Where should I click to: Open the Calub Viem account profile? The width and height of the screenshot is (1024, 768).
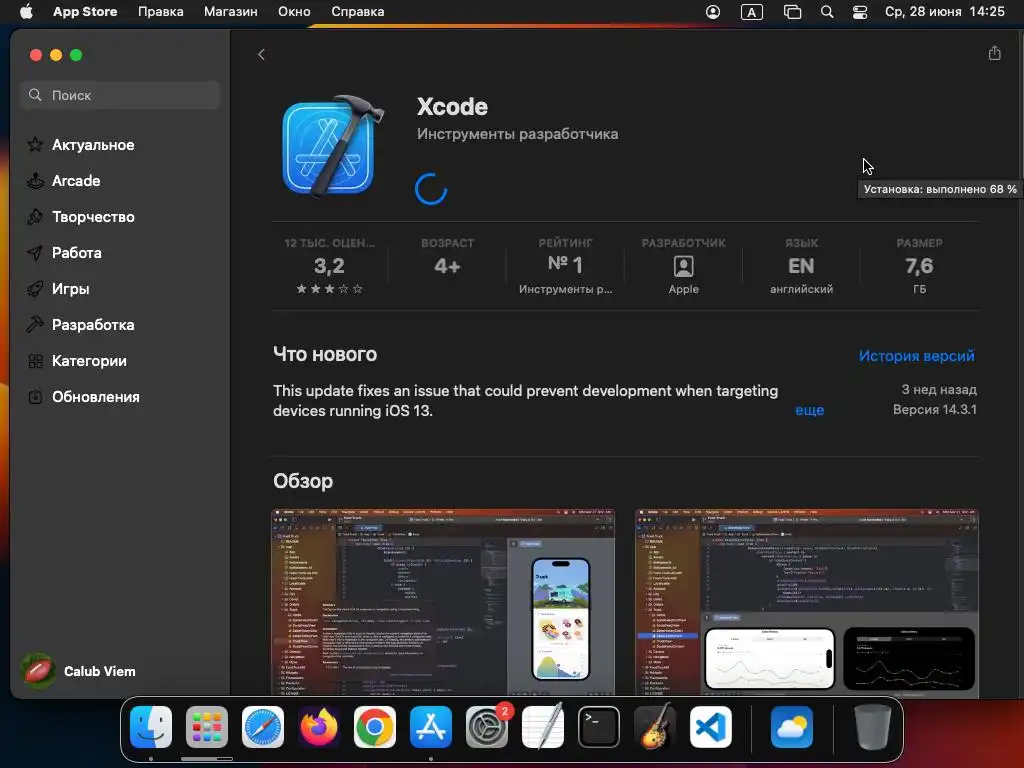(79, 671)
